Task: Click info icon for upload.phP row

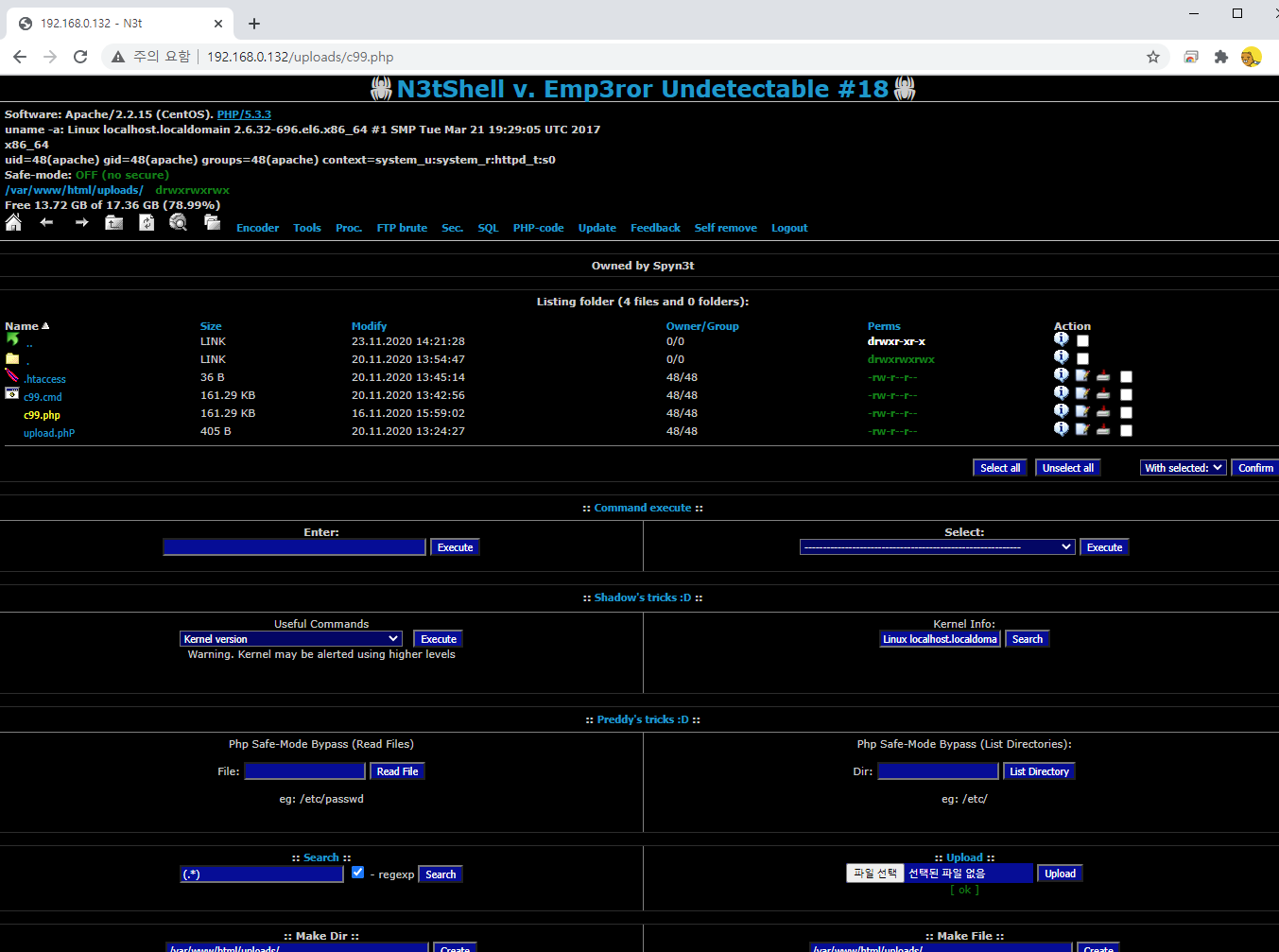Action: tap(1062, 429)
